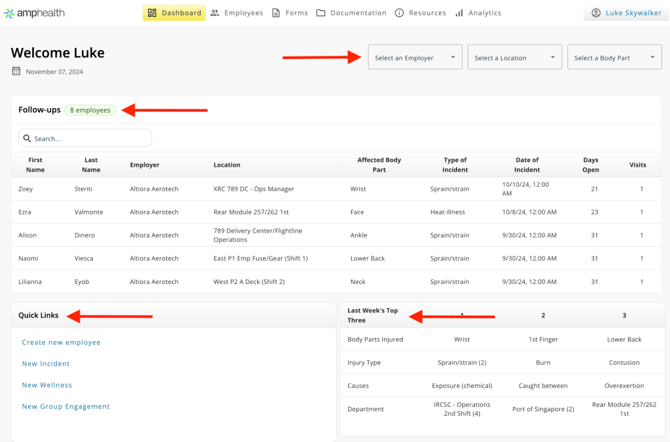Click the Follow-ups search field
The width and height of the screenshot is (670, 442).
click(x=85, y=138)
